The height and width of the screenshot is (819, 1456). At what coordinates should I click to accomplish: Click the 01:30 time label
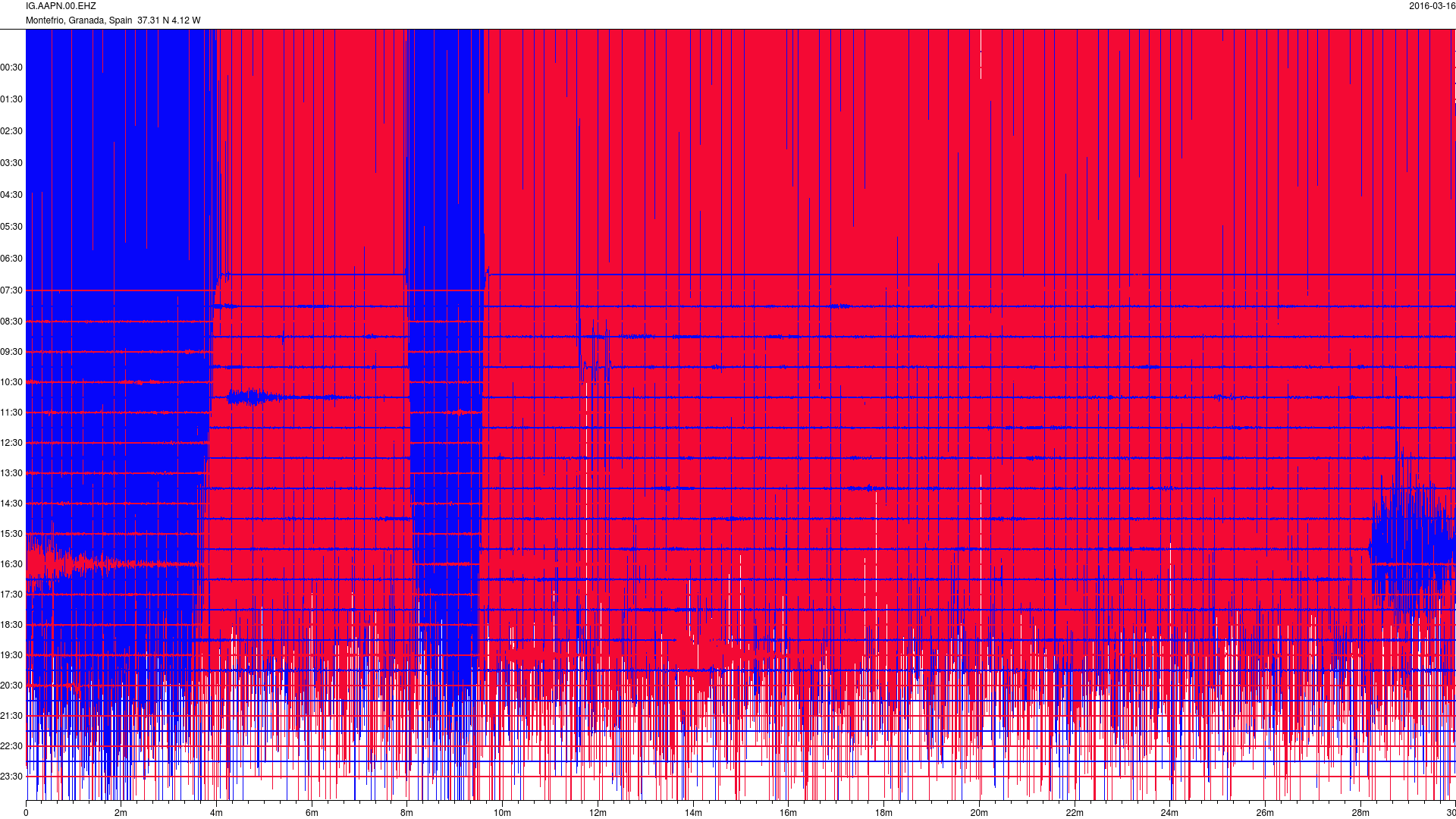tap(11, 99)
